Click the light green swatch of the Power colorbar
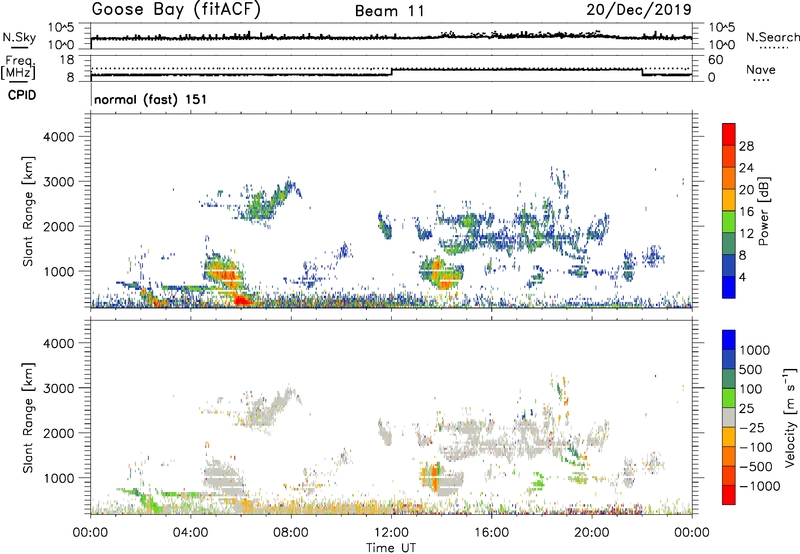This screenshot has width=800, height=554. [729, 222]
